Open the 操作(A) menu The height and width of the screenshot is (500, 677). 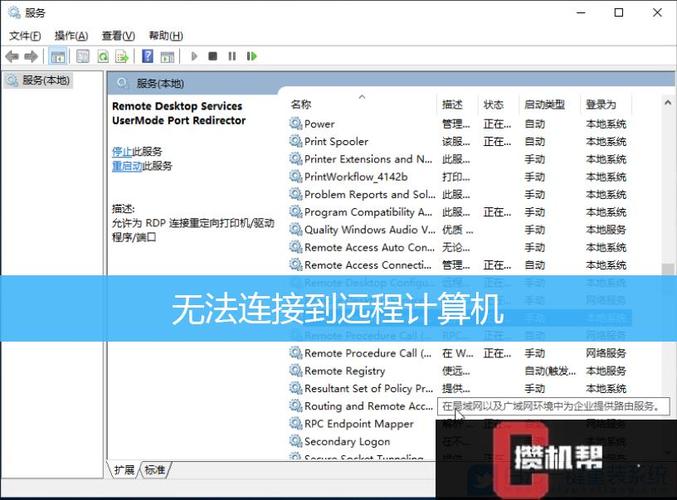(x=71, y=35)
